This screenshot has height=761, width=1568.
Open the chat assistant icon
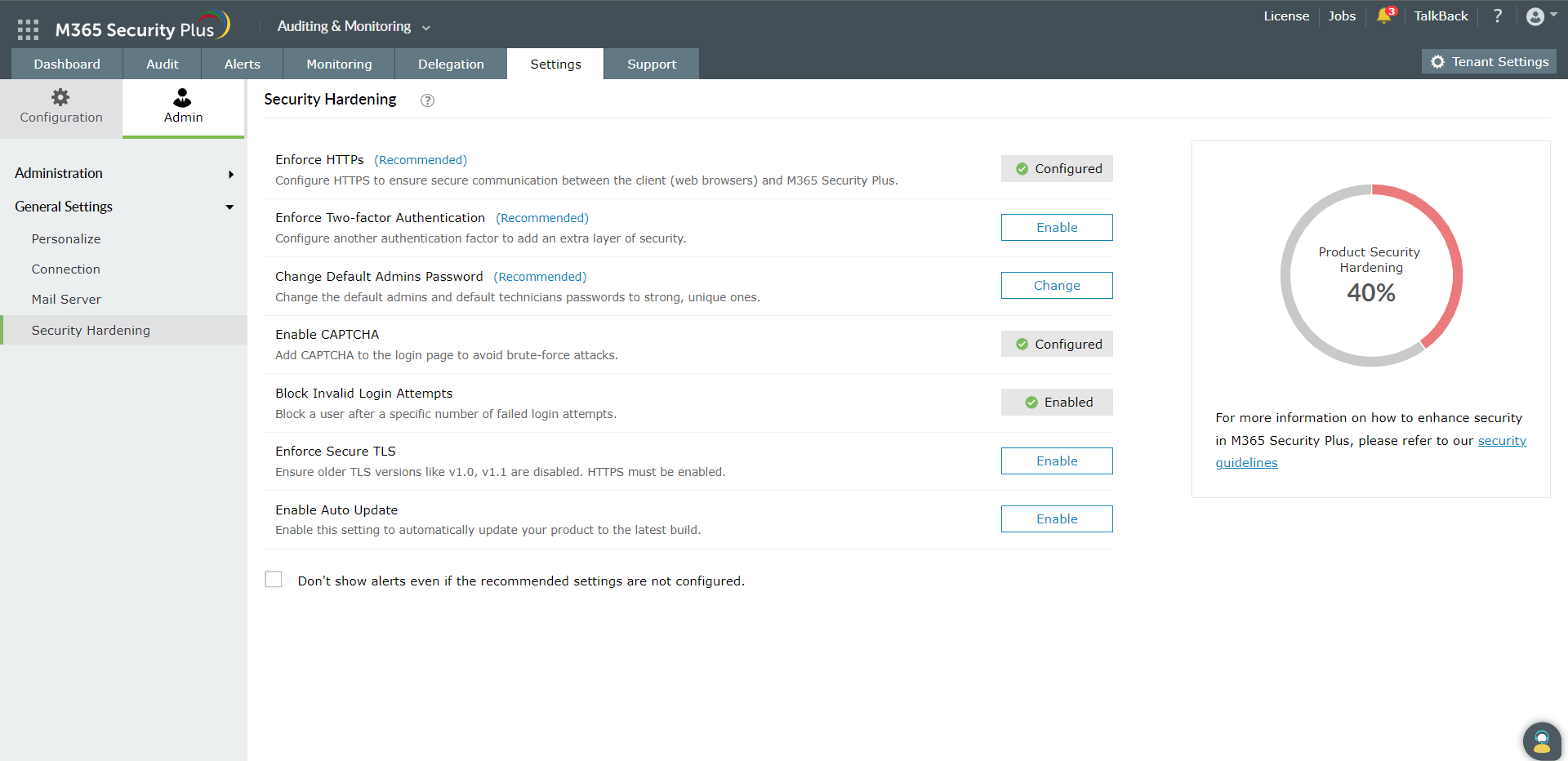(1542, 741)
